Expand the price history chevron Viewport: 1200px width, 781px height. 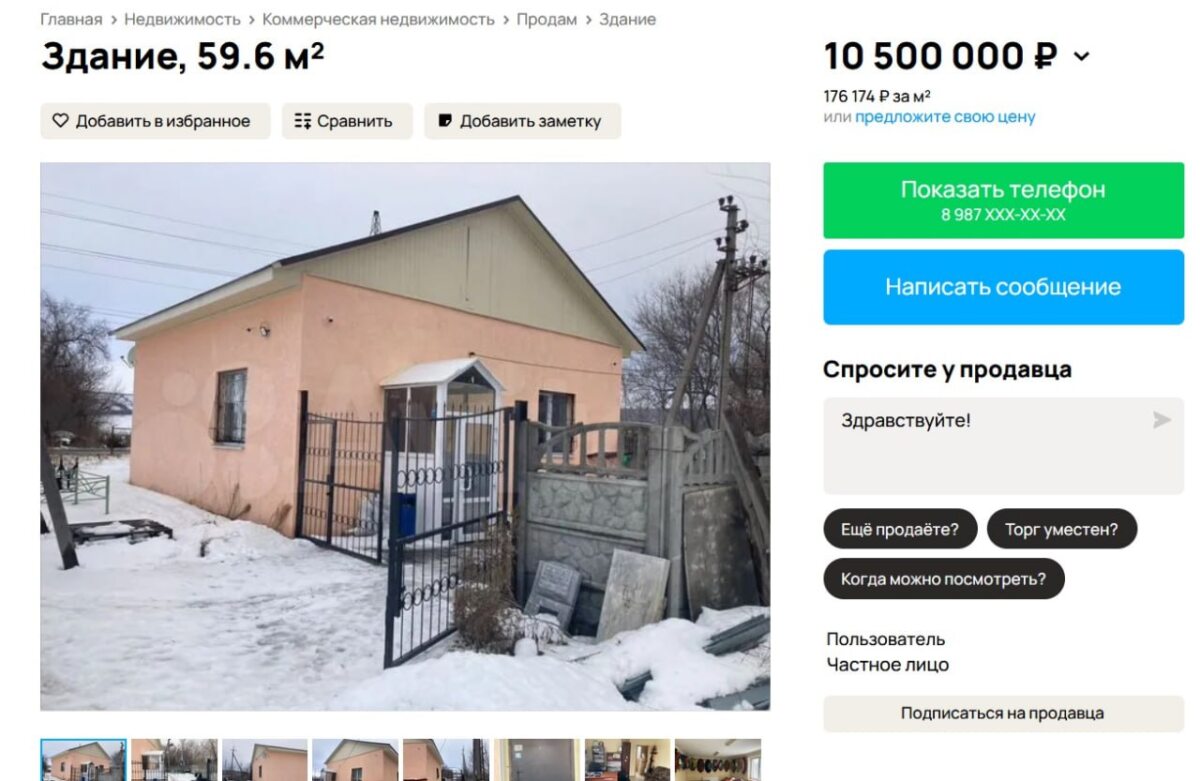click(1082, 58)
